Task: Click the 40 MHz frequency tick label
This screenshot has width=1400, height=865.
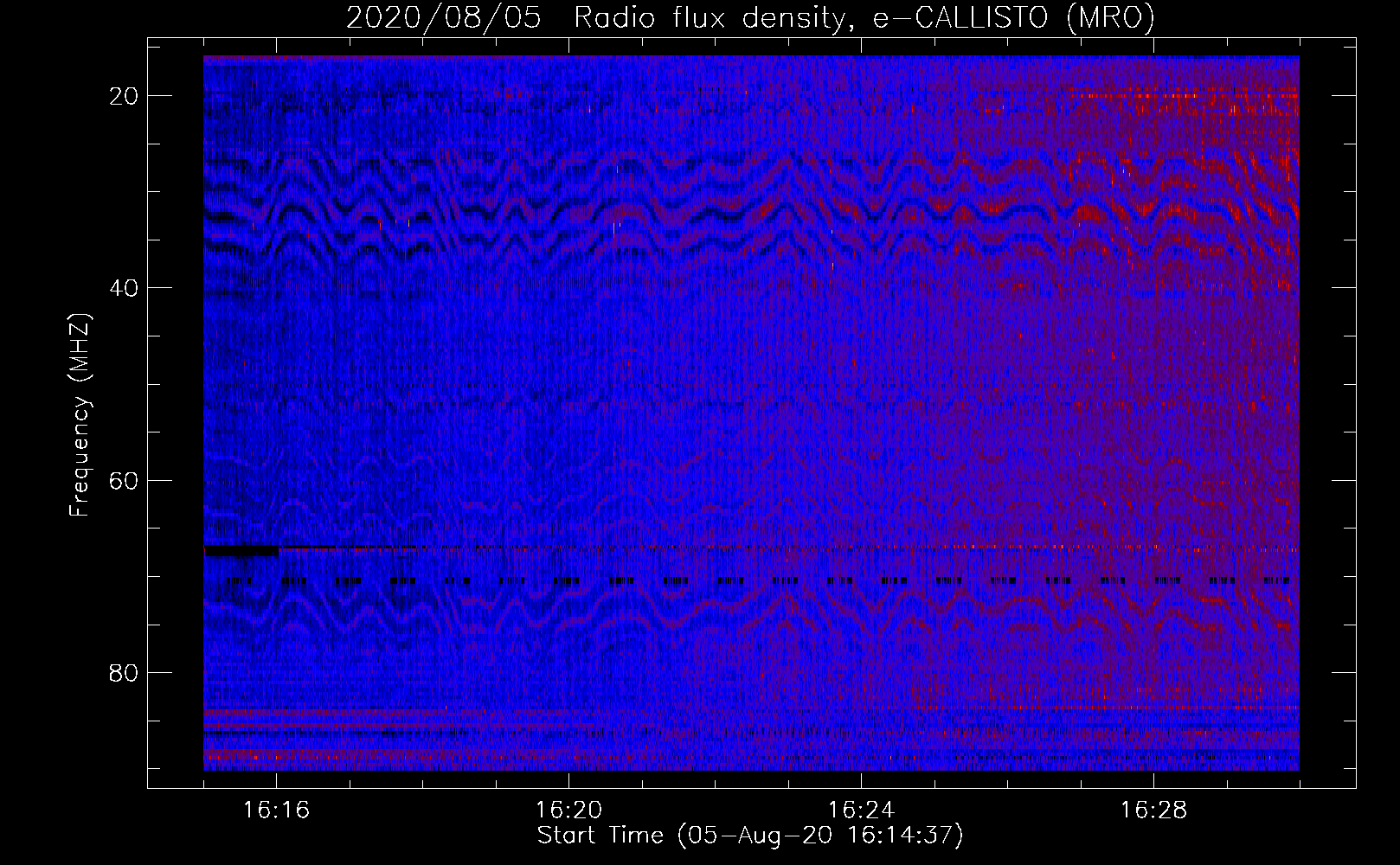Action: tap(124, 288)
